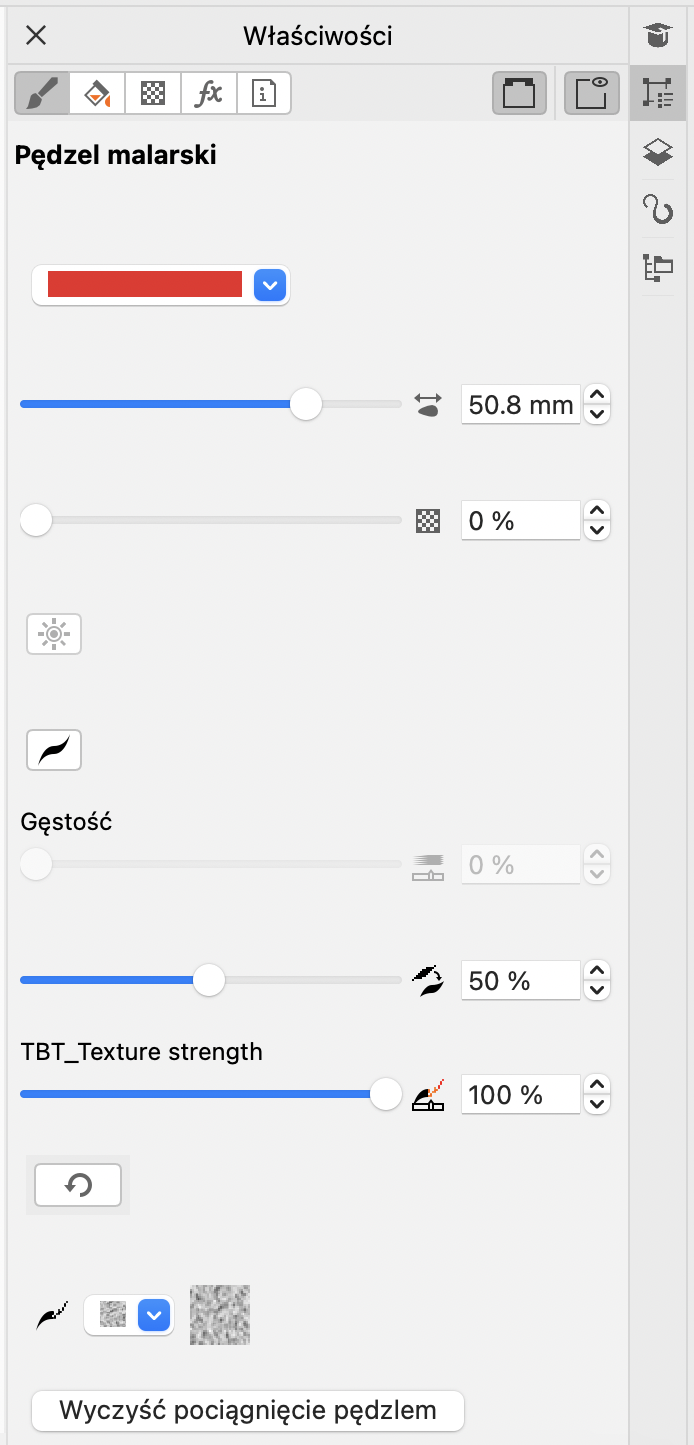Toggle the view-eye panel mode button
The image size is (694, 1445).
pyautogui.click(x=592, y=95)
